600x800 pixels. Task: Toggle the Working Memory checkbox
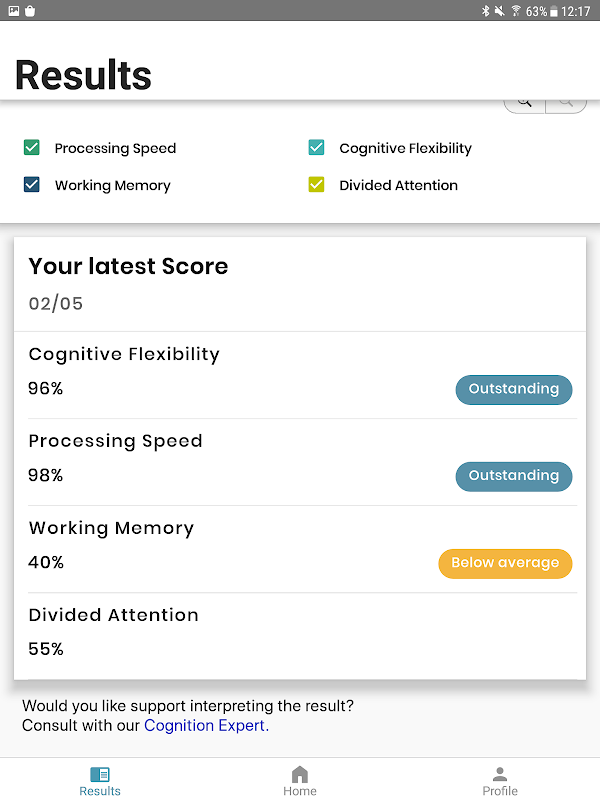32,185
